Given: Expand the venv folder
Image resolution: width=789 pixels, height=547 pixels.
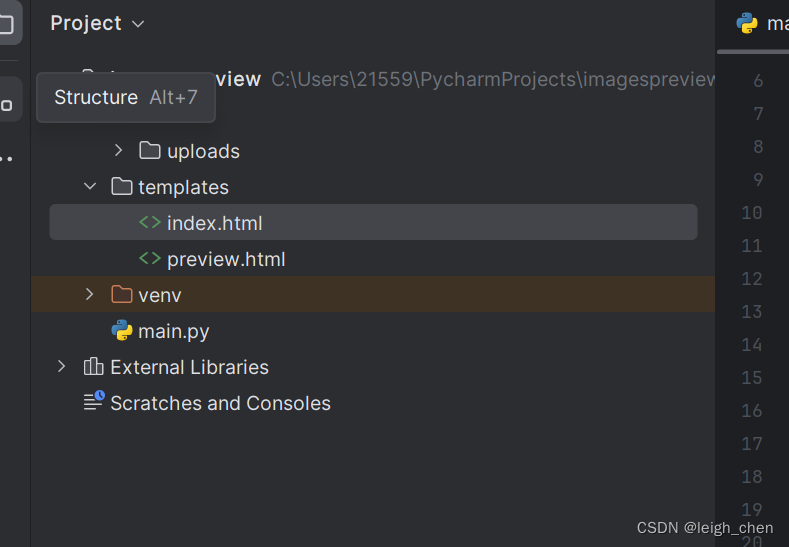Looking at the screenshot, I should (90, 294).
